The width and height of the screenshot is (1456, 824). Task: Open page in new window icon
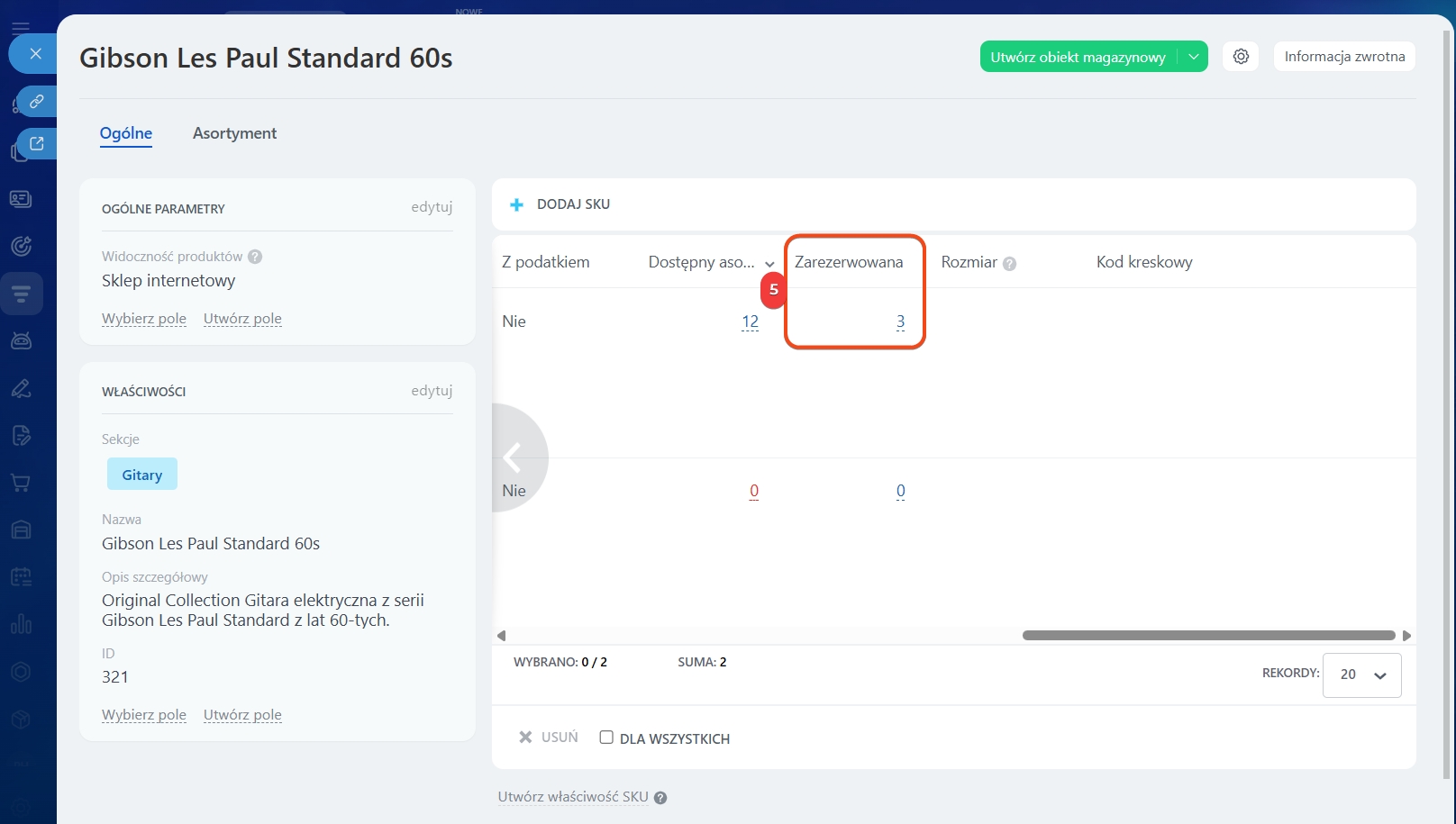point(37,143)
